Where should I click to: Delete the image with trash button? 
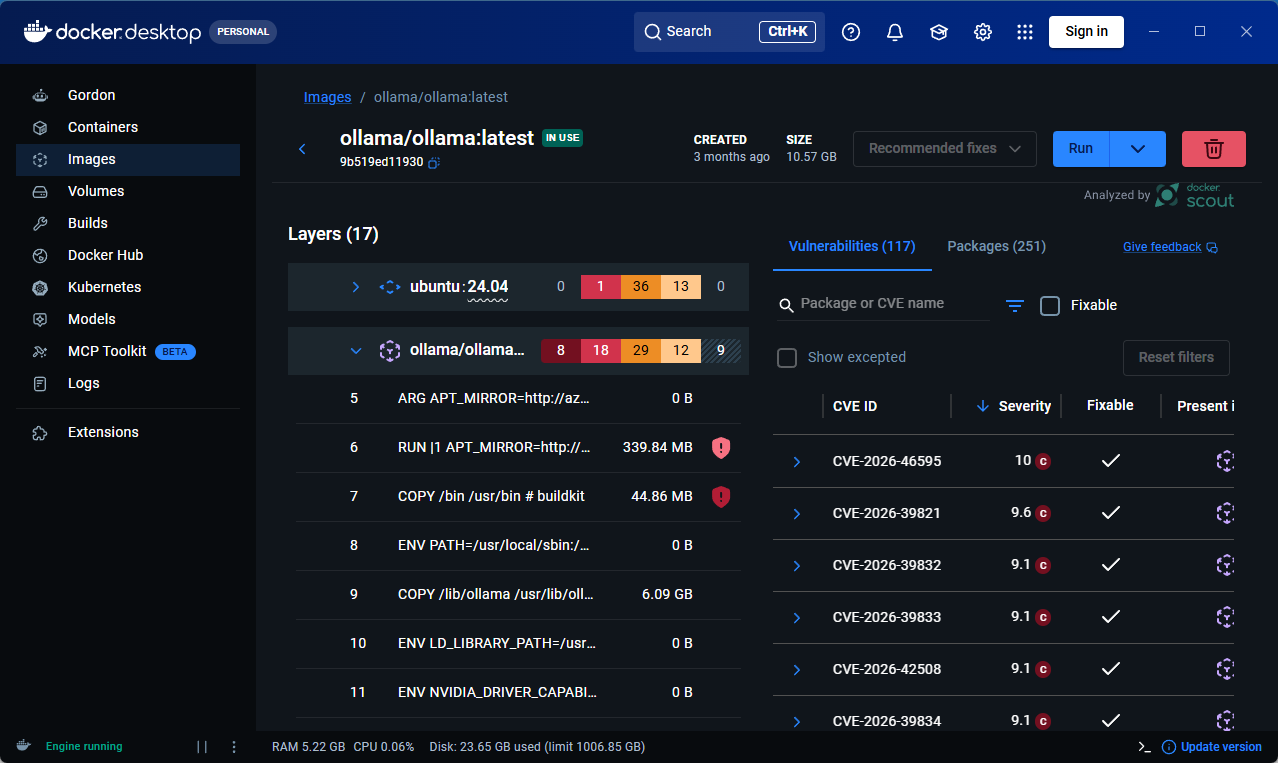click(1214, 148)
